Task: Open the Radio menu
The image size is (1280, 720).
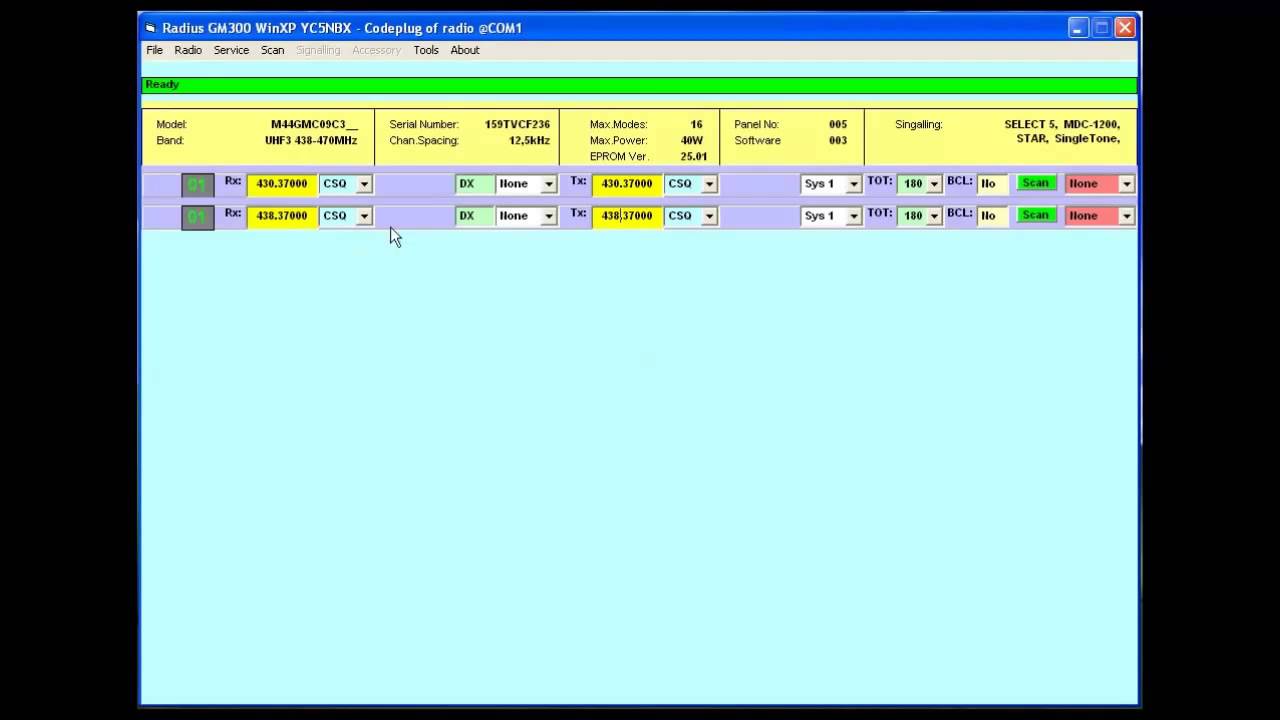Action: (x=188, y=50)
